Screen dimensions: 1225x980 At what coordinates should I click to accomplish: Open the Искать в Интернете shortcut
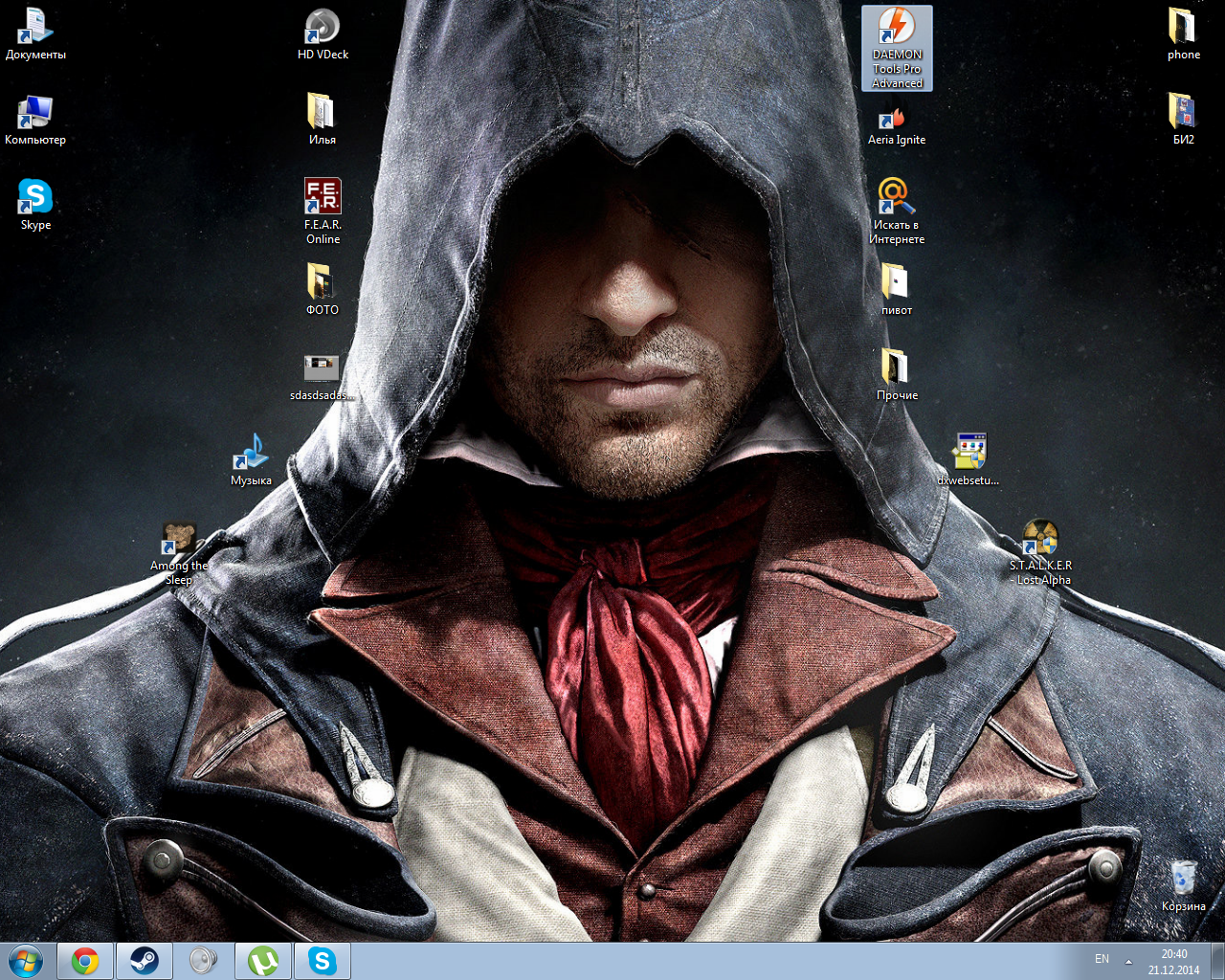tap(897, 212)
